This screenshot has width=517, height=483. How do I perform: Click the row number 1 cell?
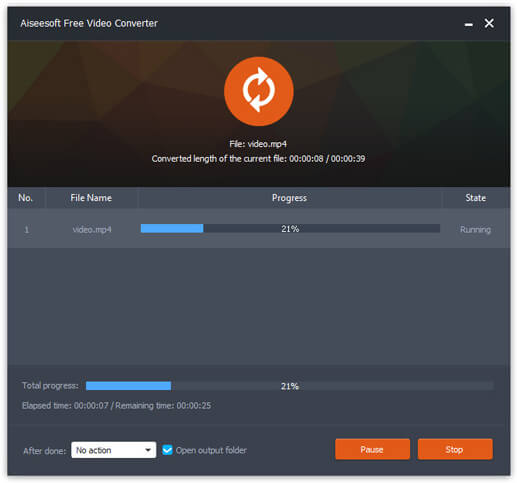(26, 230)
